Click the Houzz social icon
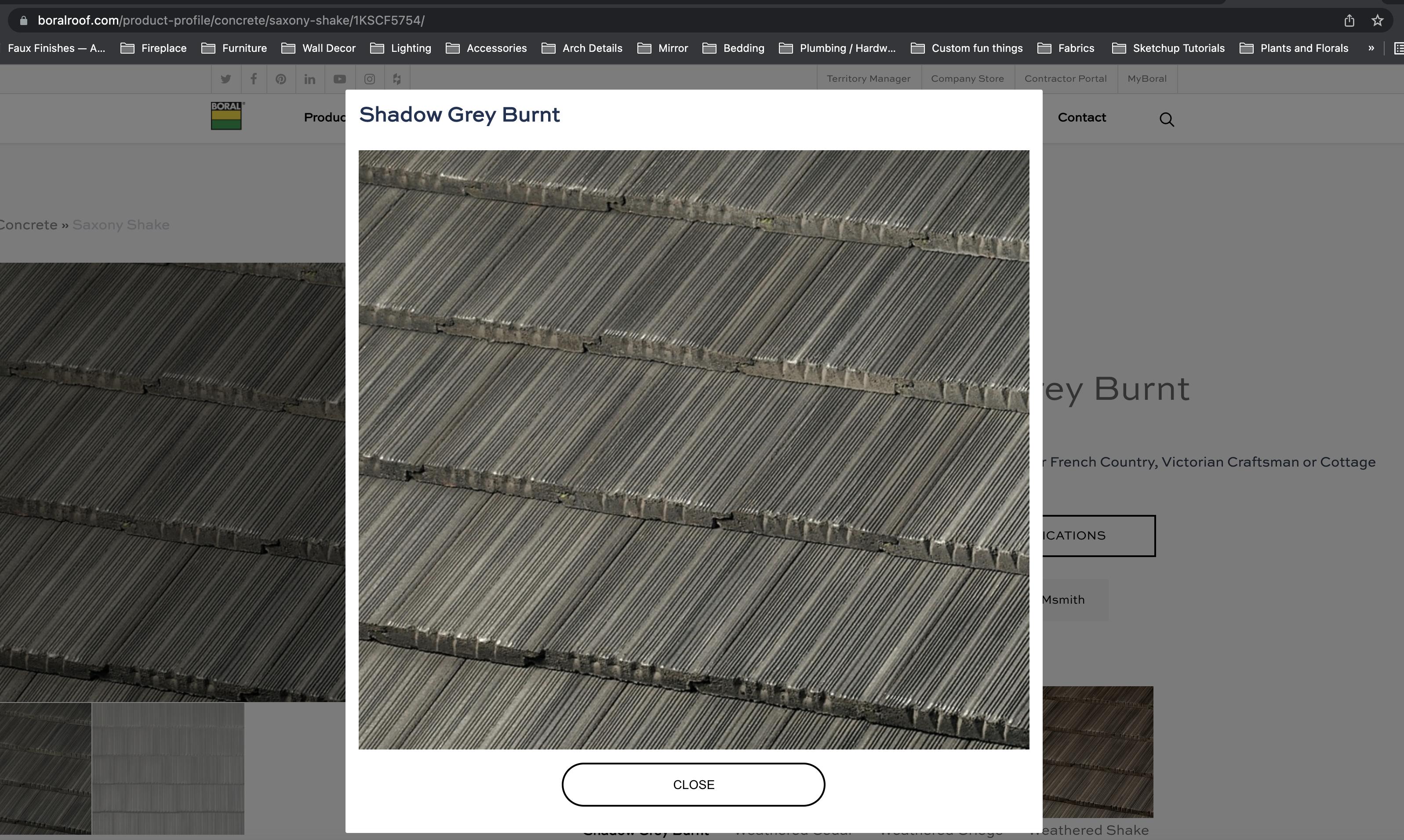 click(397, 79)
